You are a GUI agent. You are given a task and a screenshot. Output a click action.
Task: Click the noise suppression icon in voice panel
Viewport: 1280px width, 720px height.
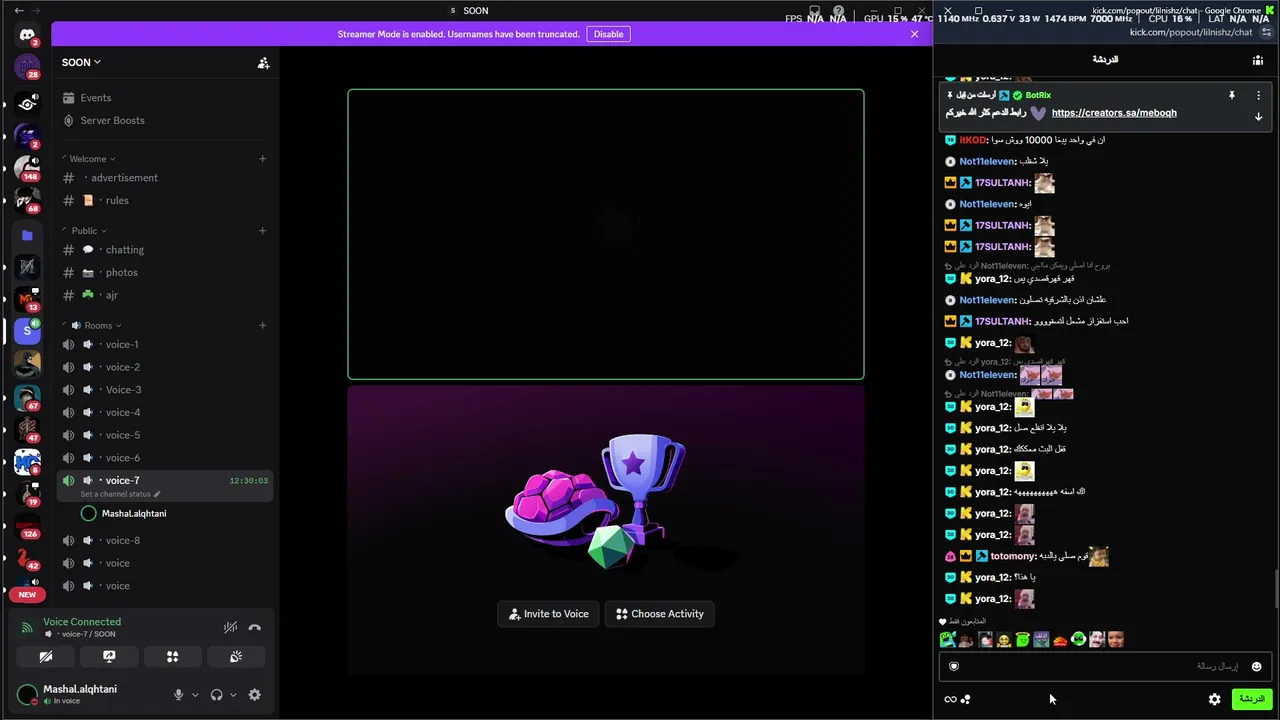point(230,628)
